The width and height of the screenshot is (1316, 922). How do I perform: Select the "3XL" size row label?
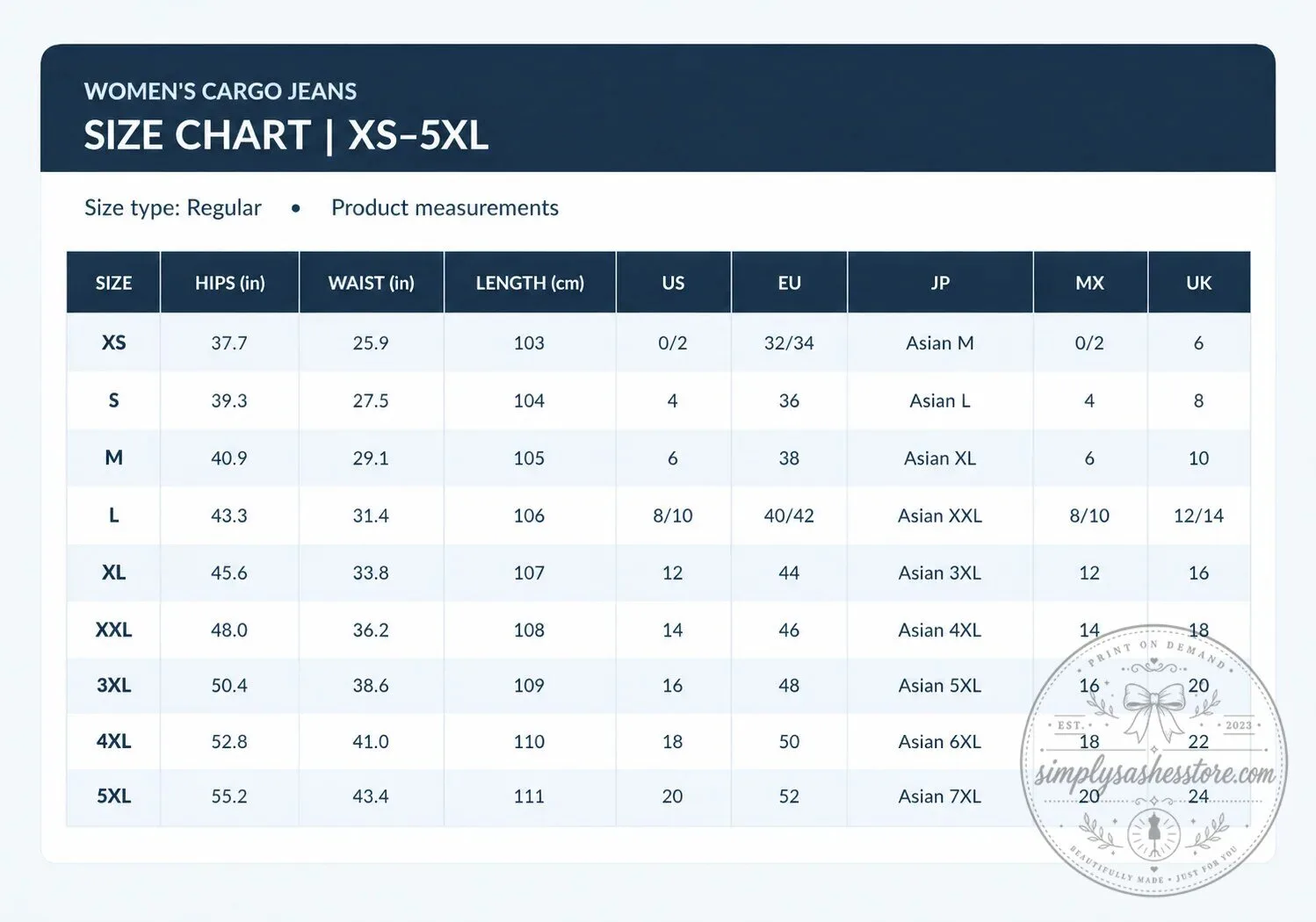point(114,685)
